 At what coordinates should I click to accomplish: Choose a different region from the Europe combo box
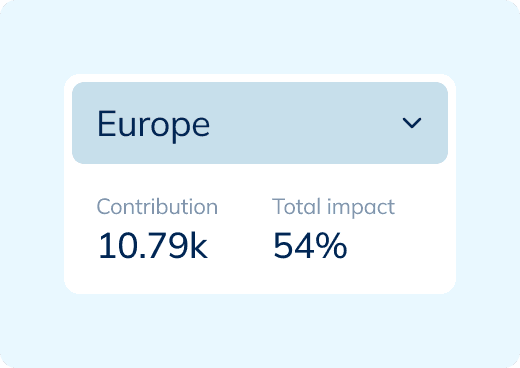pyautogui.click(x=260, y=123)
